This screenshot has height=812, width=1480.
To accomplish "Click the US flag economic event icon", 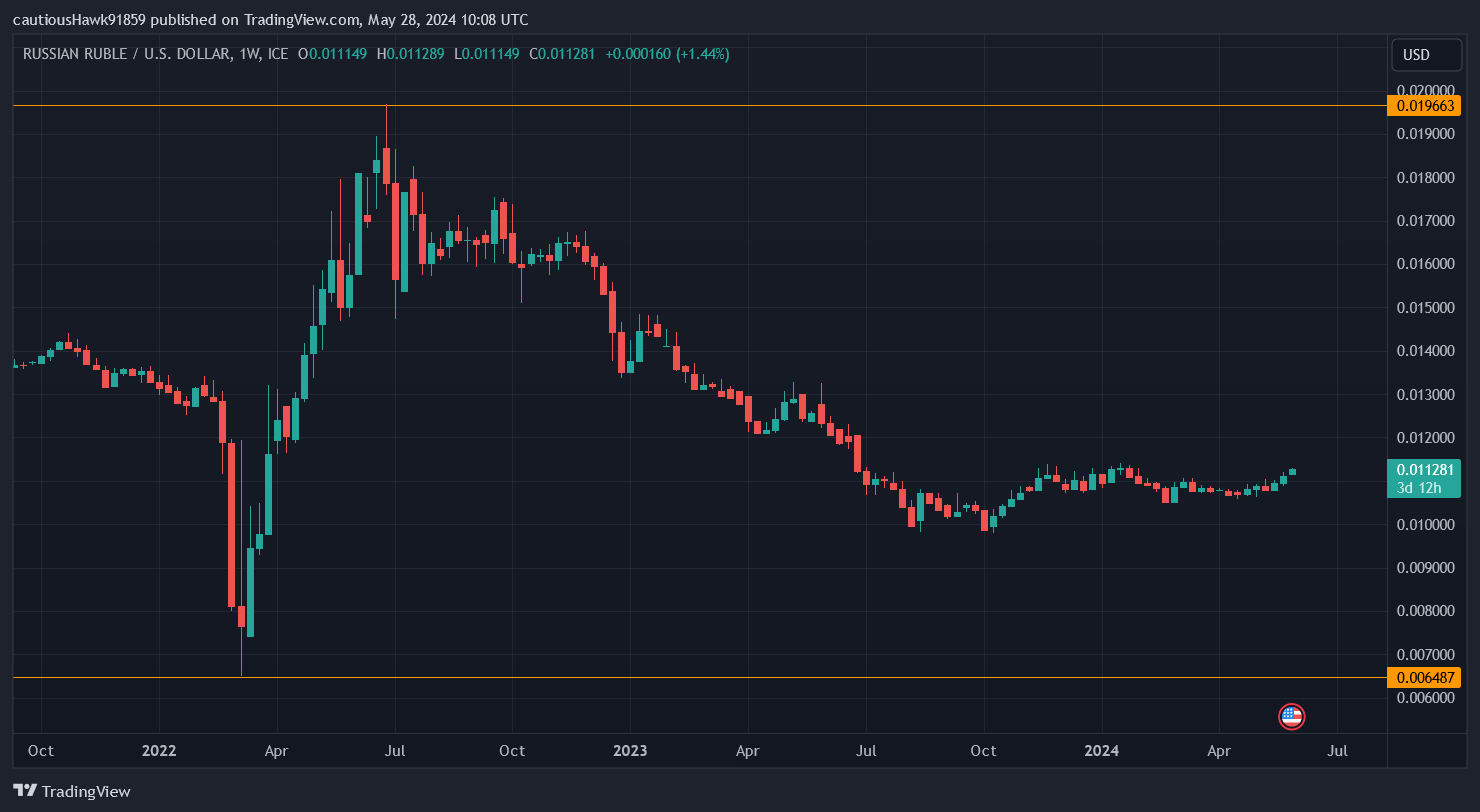I will pyautogui.click(x=1291, y=716).
